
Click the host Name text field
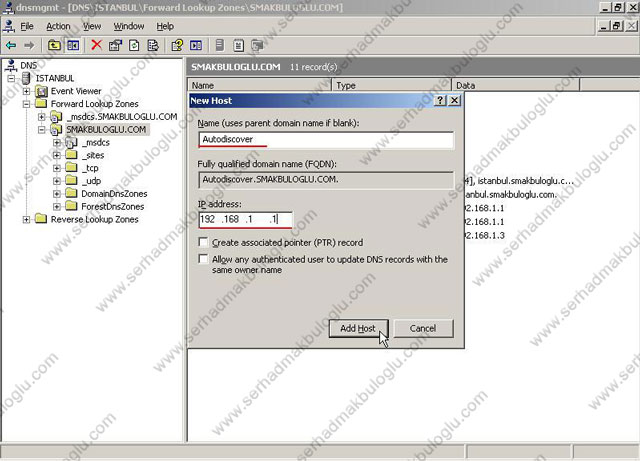325,140
